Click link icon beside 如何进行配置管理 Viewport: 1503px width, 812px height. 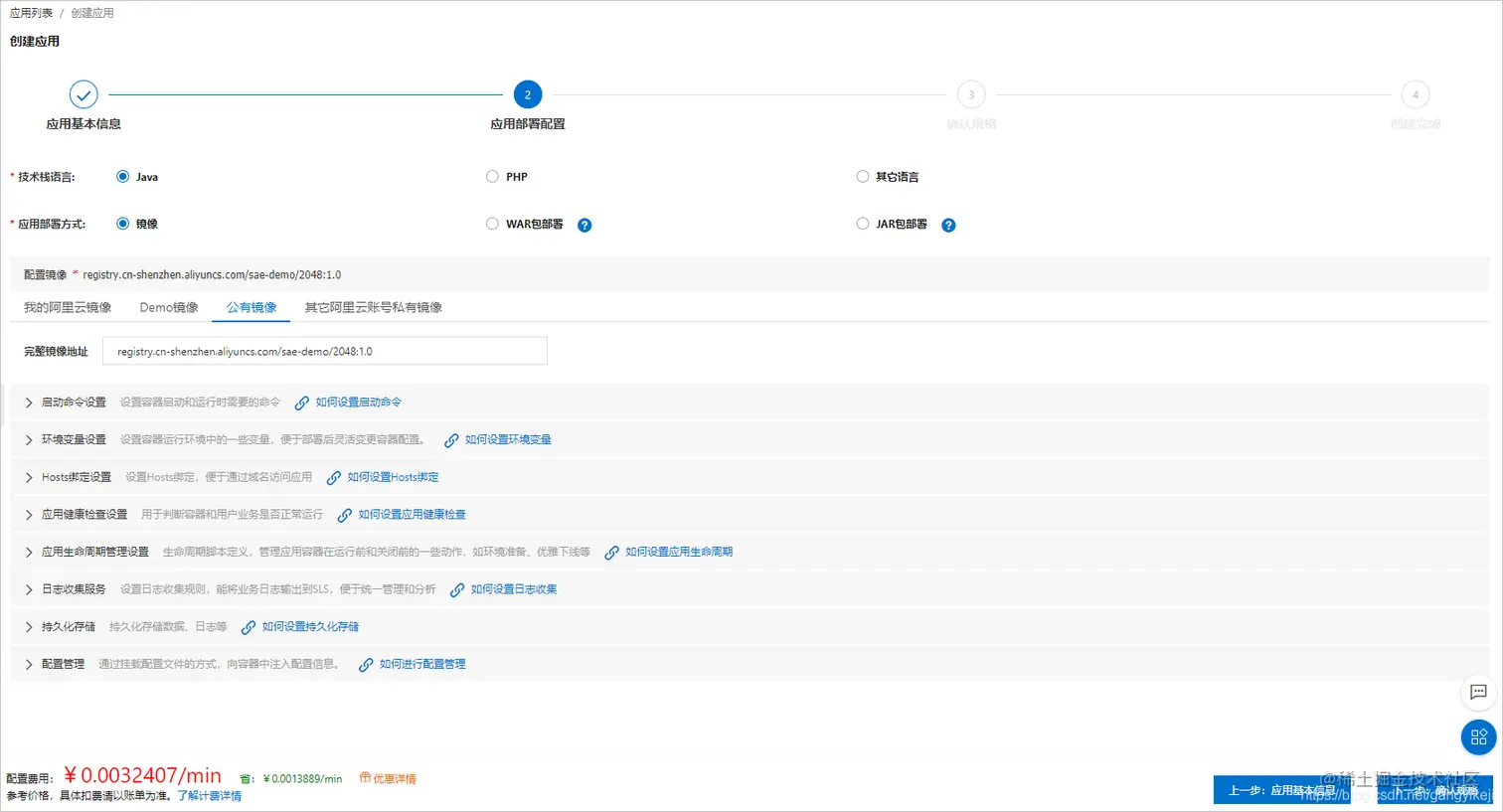366,665
